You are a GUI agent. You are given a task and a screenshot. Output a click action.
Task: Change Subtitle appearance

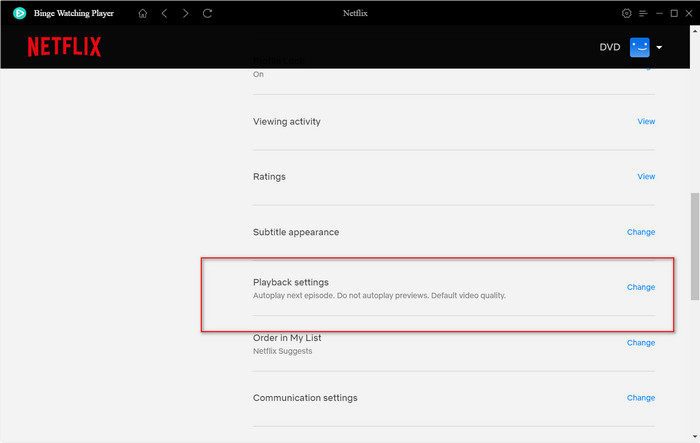[641, 232]
